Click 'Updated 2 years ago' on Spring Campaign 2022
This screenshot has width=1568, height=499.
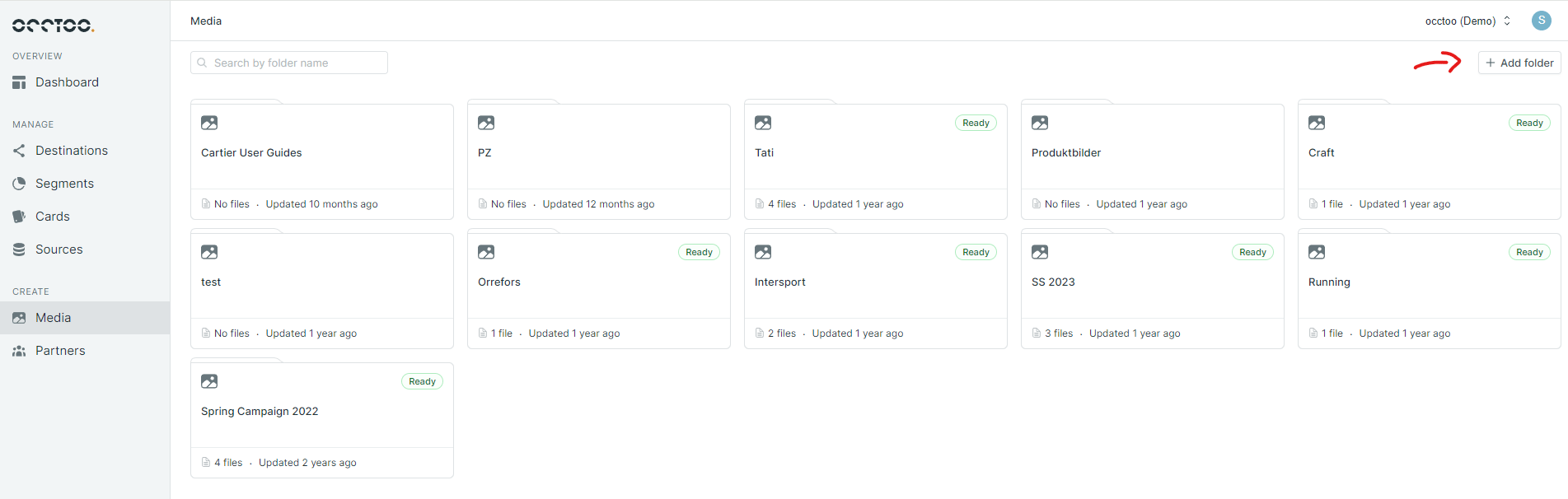[307, 463]
